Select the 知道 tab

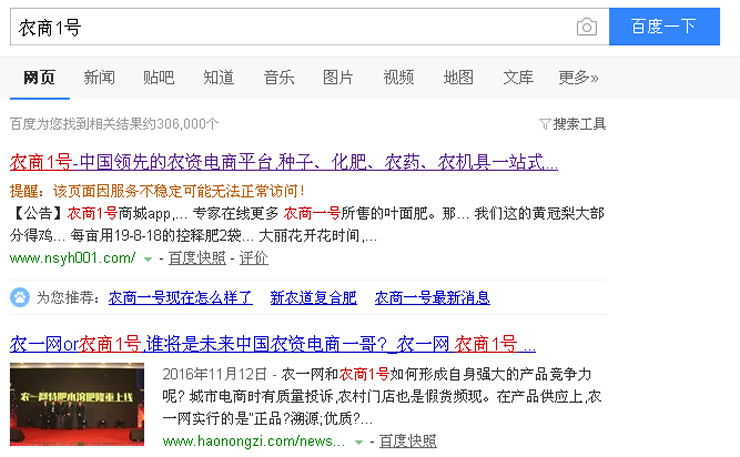coord(218,78)
